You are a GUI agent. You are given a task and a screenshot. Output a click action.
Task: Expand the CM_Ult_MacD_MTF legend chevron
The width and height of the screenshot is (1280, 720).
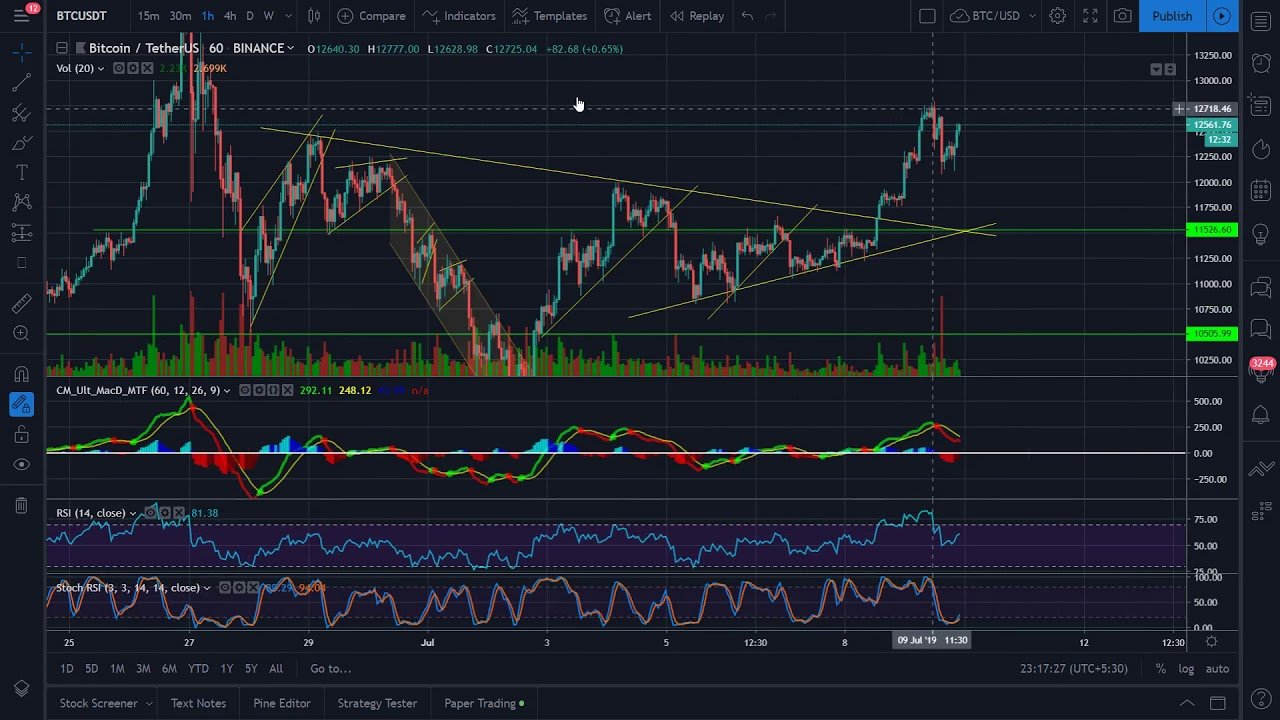coord(228,390)
